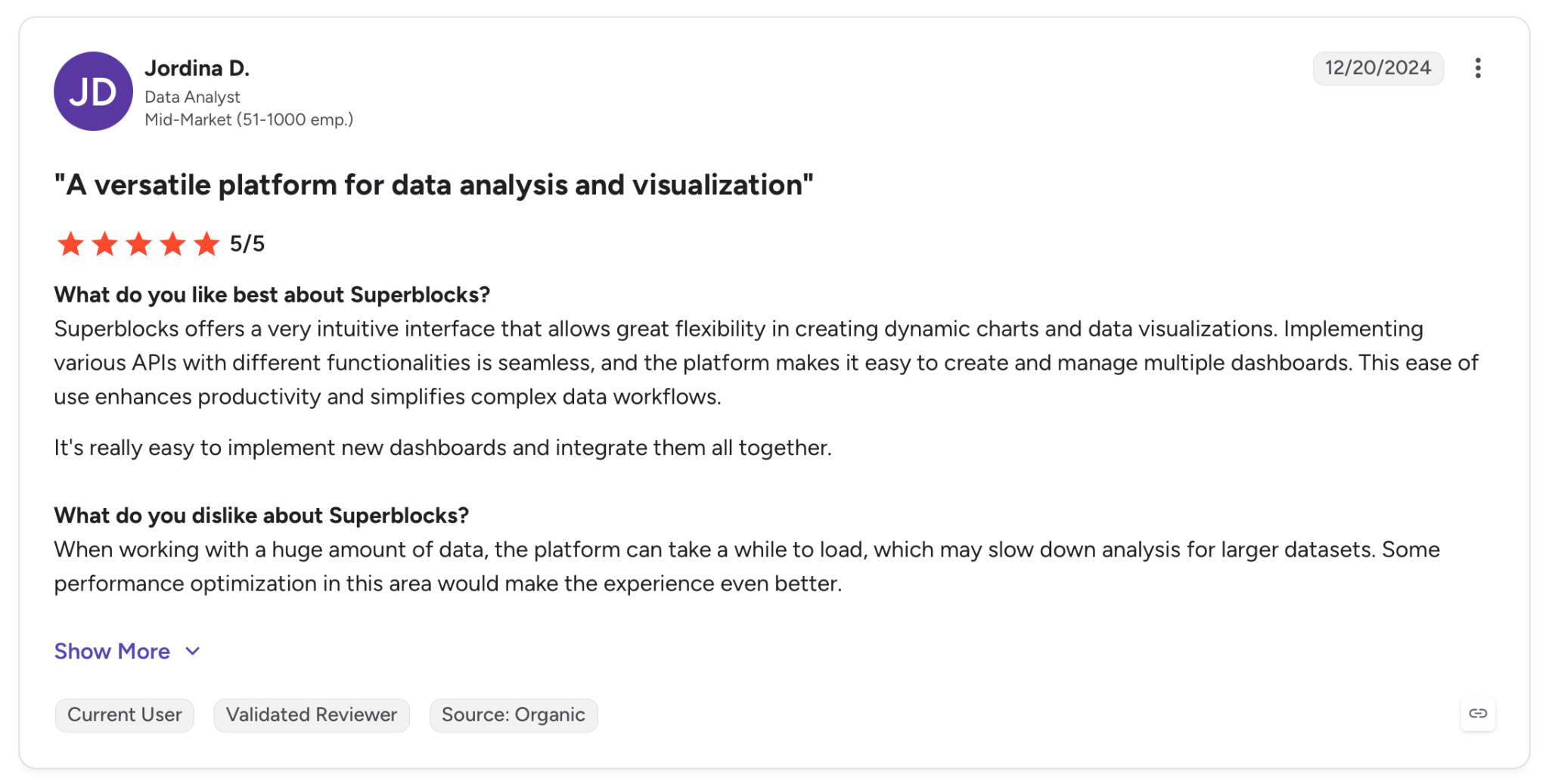Click the 5/5 rating score
Screen dimensions: 1549x784
[247, 244]
